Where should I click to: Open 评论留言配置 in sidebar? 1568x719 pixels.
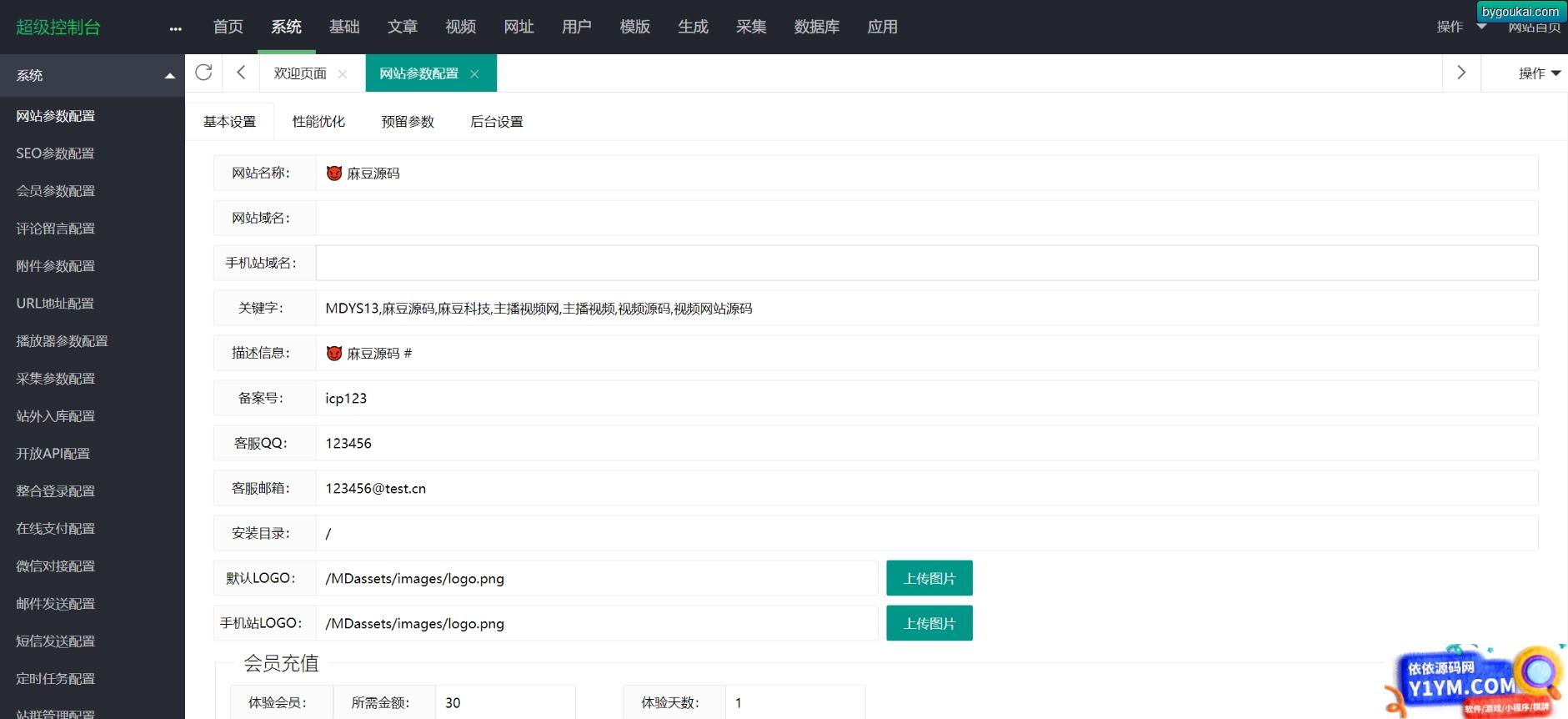(x=56, y=229)
